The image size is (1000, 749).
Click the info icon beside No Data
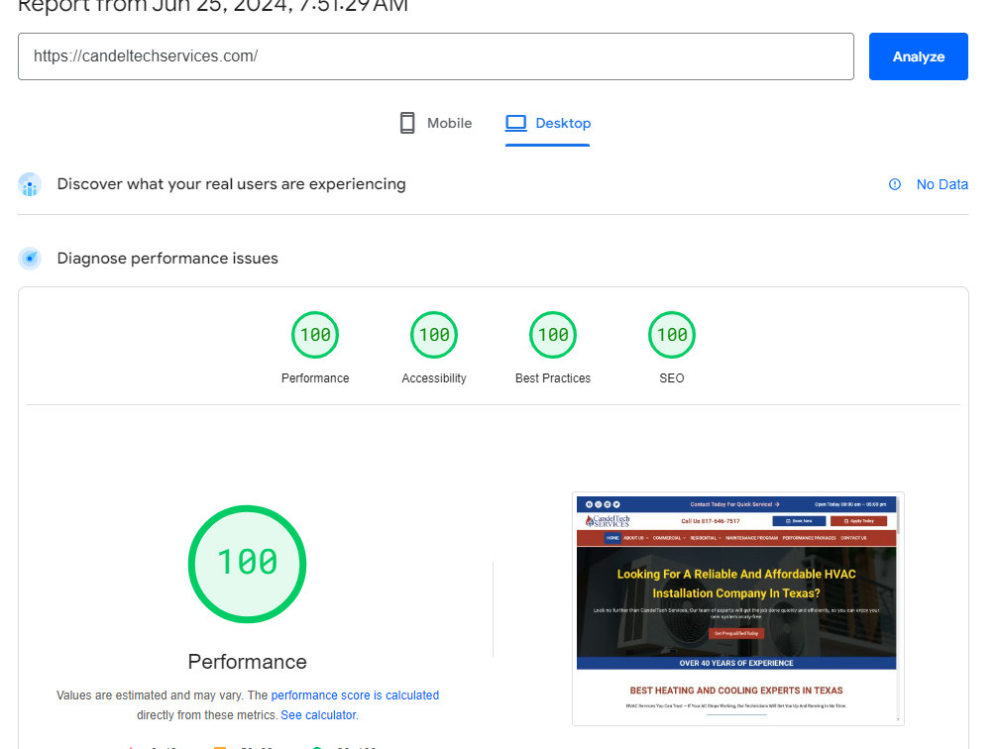click(895, 184)
